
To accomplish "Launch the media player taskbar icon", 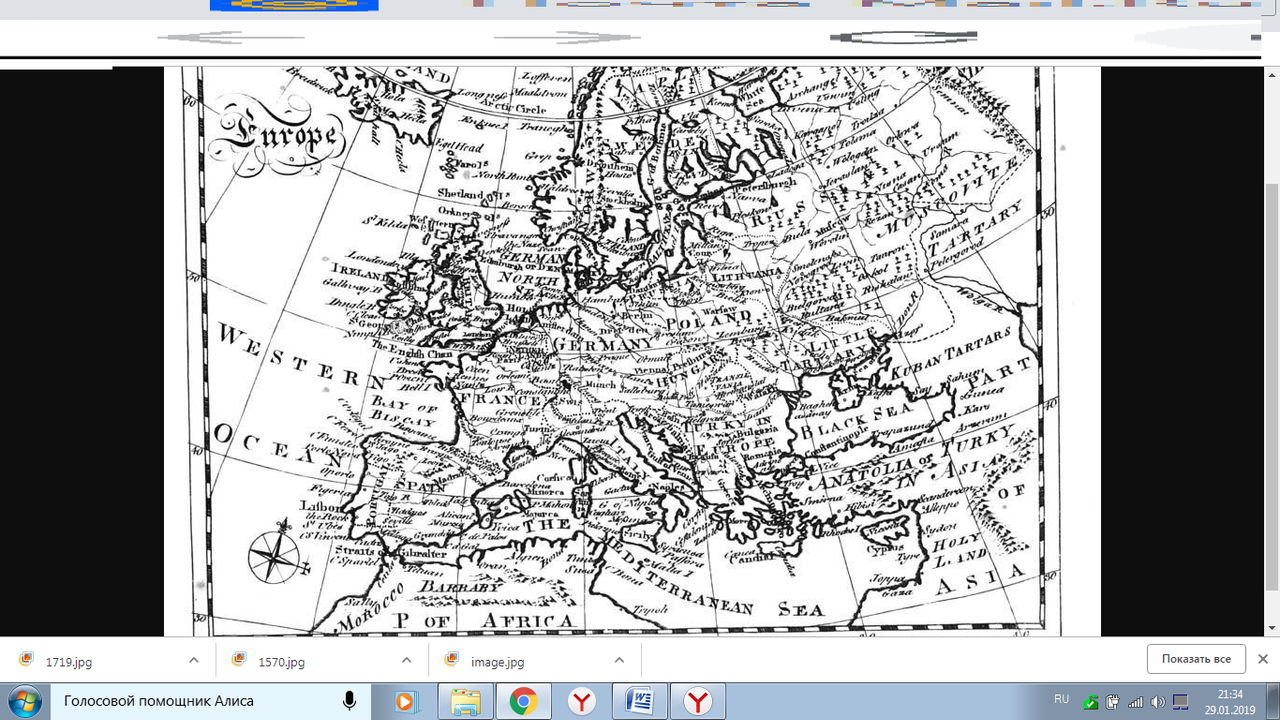I will 406,702.
